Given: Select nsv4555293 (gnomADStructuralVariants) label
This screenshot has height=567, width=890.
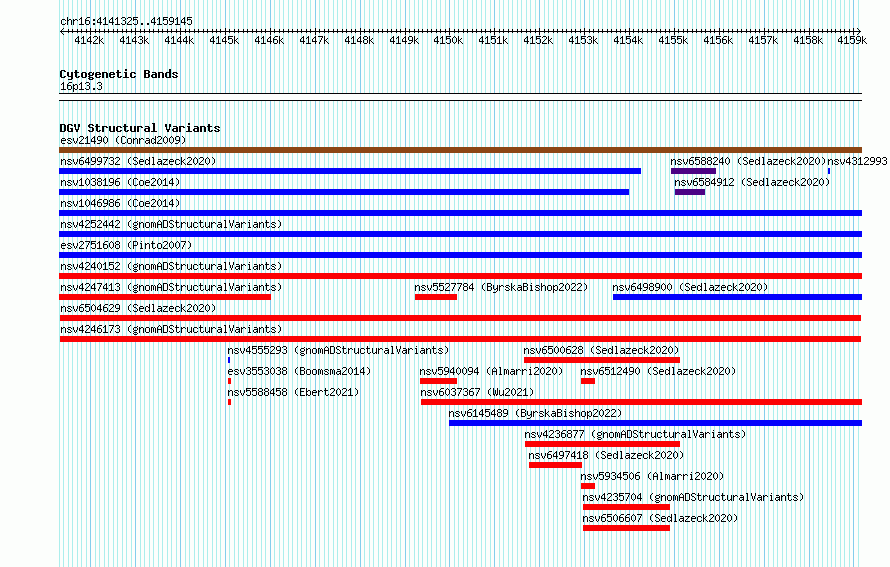Looking at the screenshot, I should point(338,350).
